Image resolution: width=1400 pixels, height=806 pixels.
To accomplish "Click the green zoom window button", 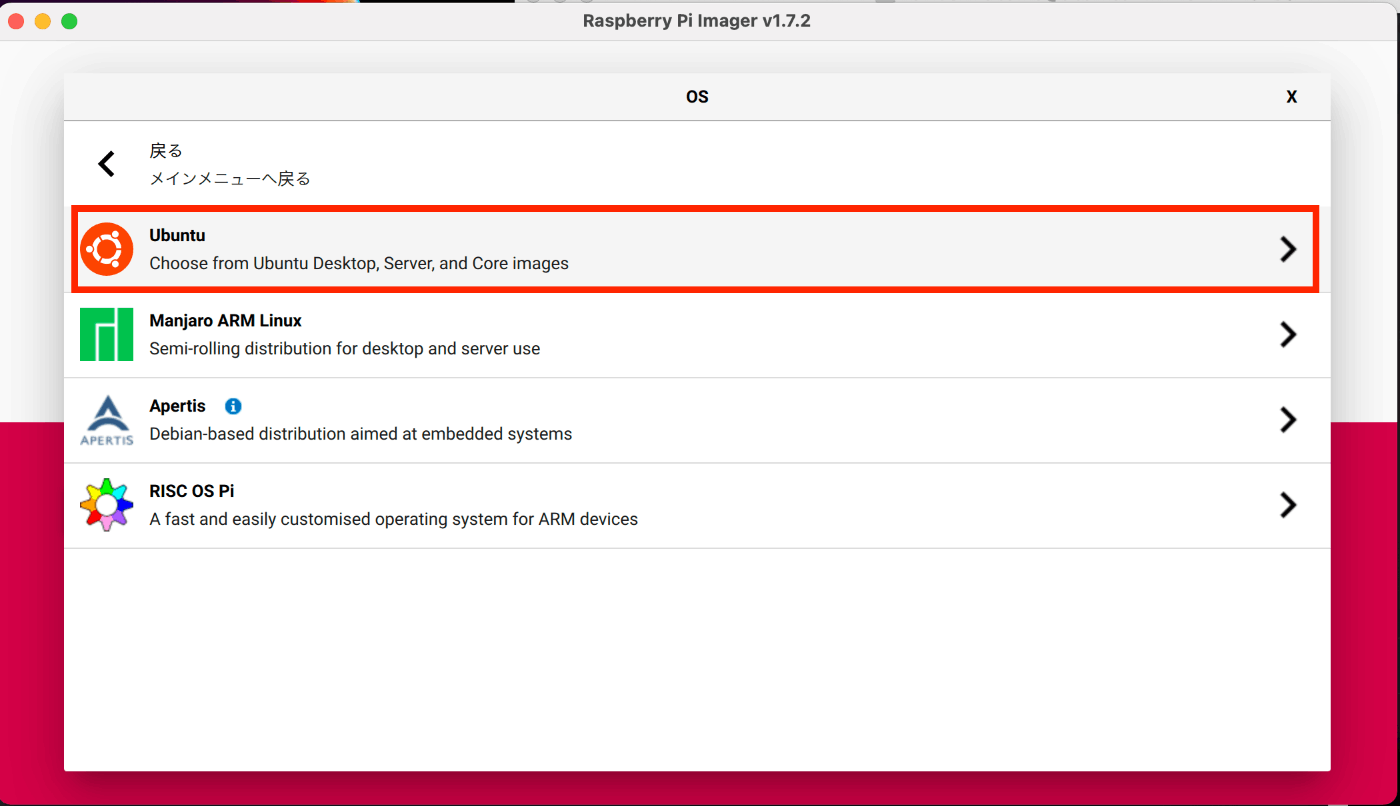I will [69, 21].
